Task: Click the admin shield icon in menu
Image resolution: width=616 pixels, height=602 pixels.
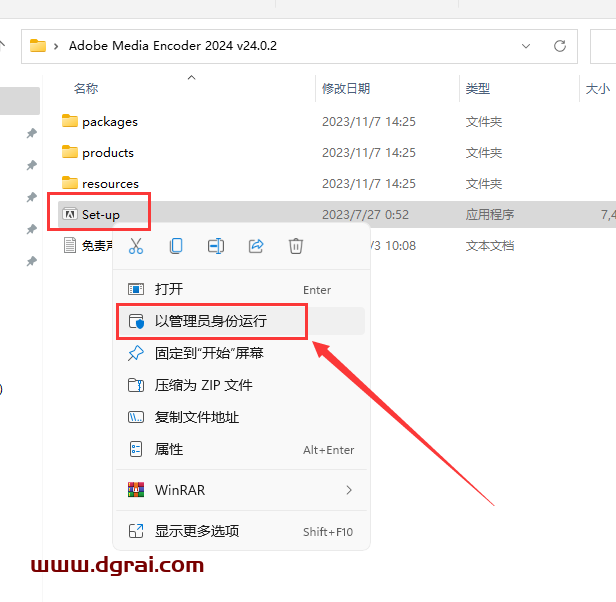Action: click(x=136, y=321)
